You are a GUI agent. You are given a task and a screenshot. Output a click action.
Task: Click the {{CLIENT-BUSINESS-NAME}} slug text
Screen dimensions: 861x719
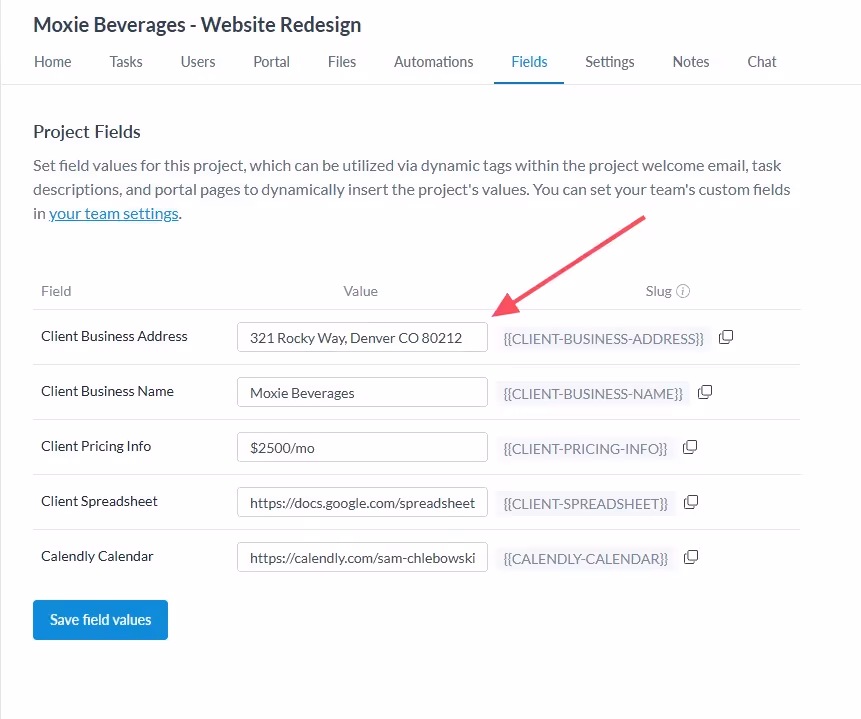click(x=593, y=394)
